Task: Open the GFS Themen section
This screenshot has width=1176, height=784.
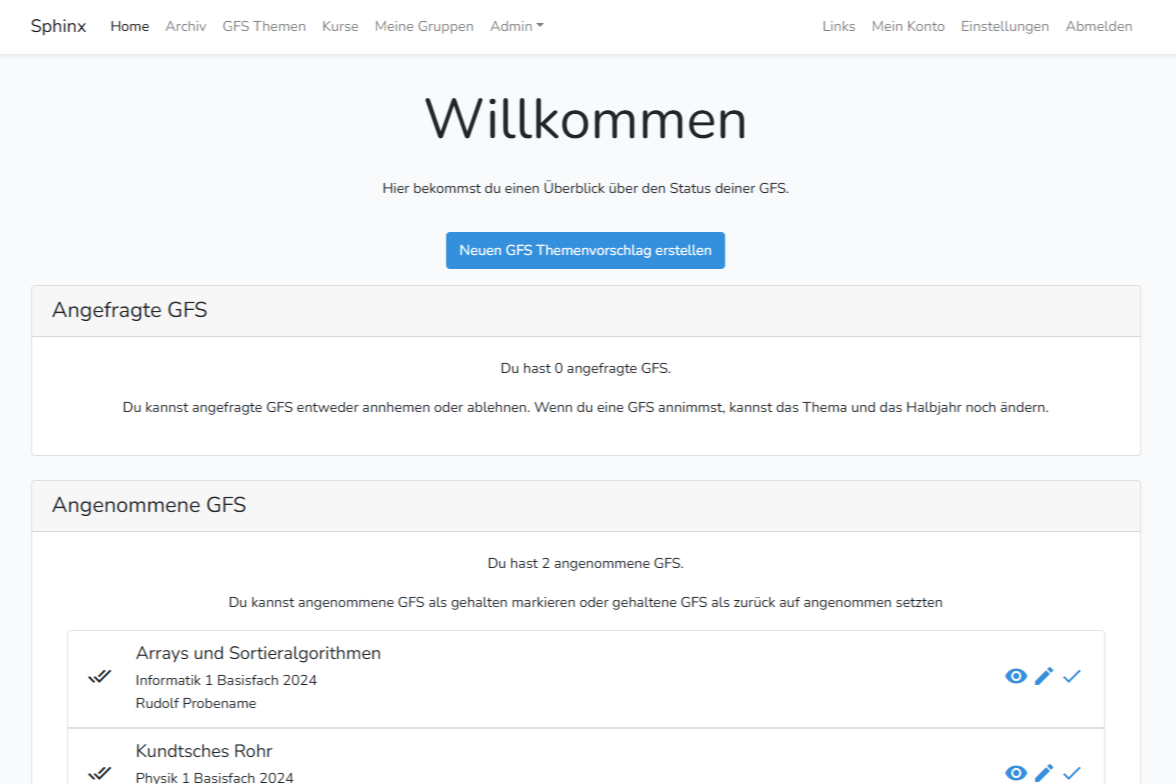Action: coord(264,26)
